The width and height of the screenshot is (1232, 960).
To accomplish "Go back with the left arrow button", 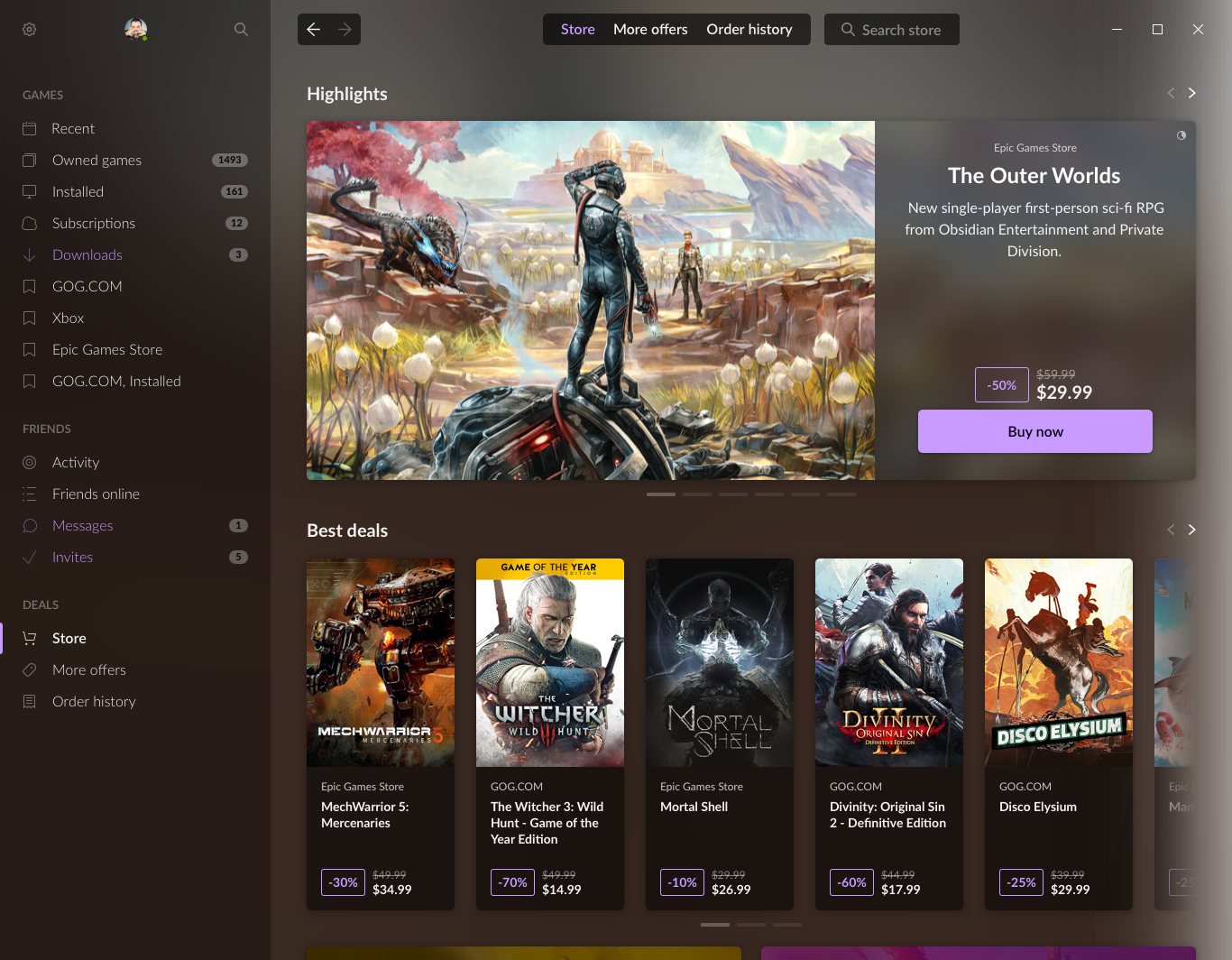I will tap(314, 30).
